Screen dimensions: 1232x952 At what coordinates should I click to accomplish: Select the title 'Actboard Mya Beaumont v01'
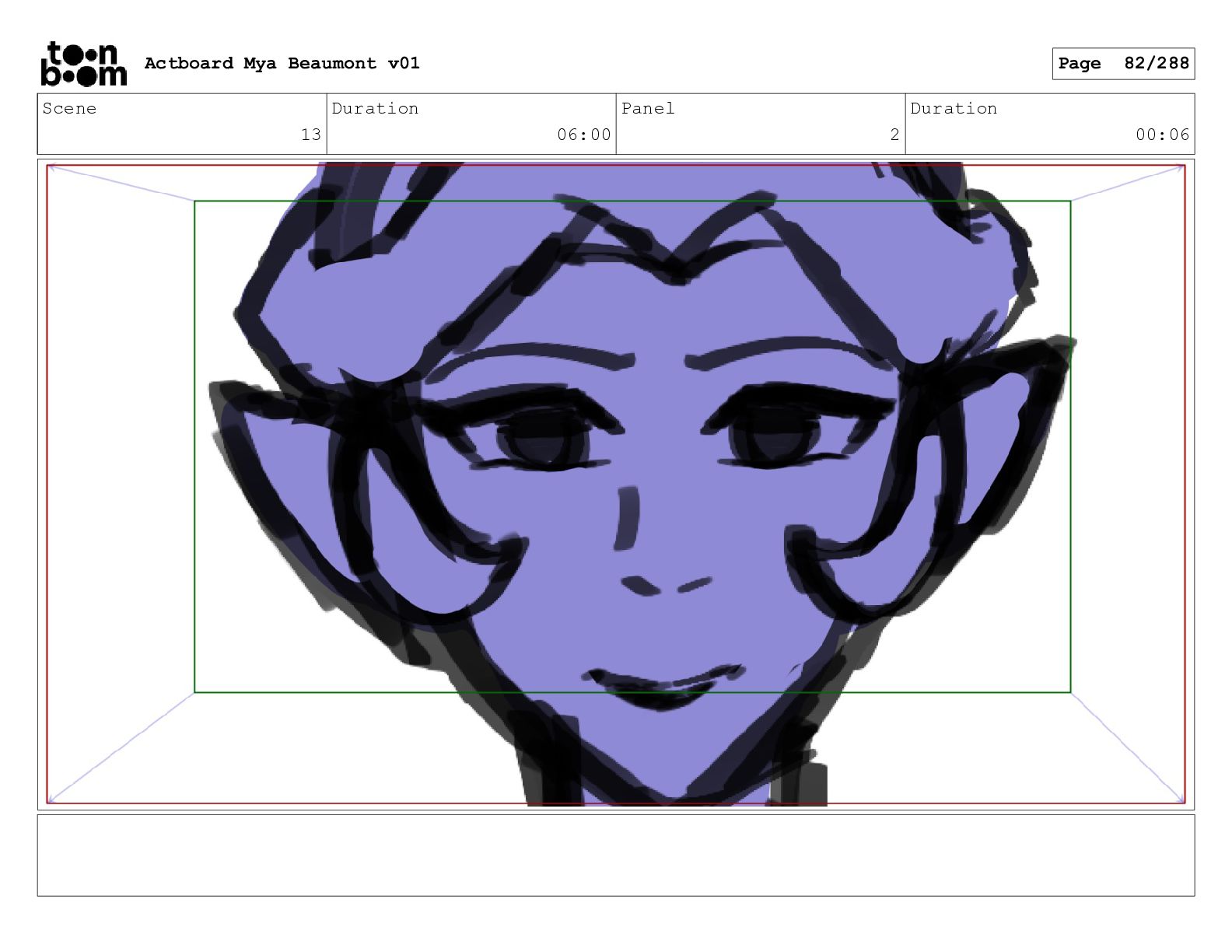pyautogui.click(x=282, y=63)
